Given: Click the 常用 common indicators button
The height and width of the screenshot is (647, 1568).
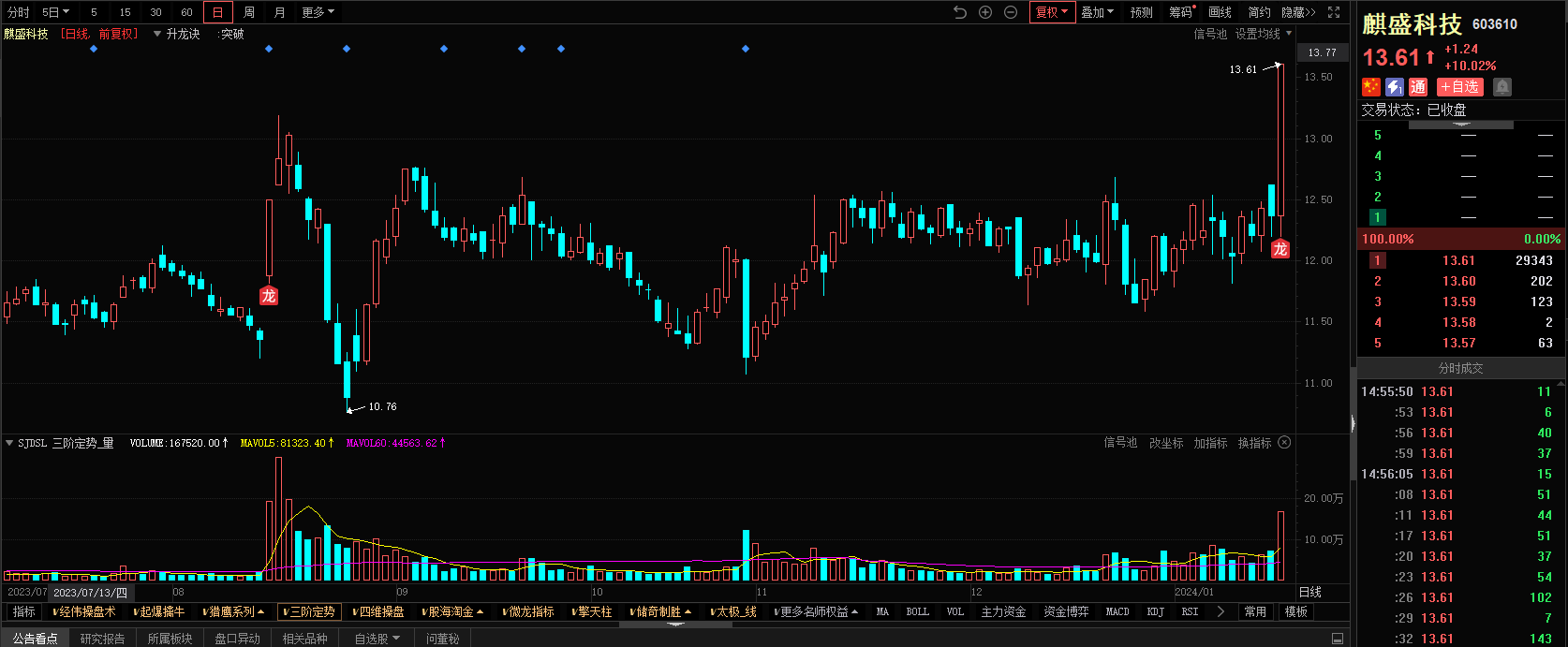Looking at the screenshot, I should 1256,611.
